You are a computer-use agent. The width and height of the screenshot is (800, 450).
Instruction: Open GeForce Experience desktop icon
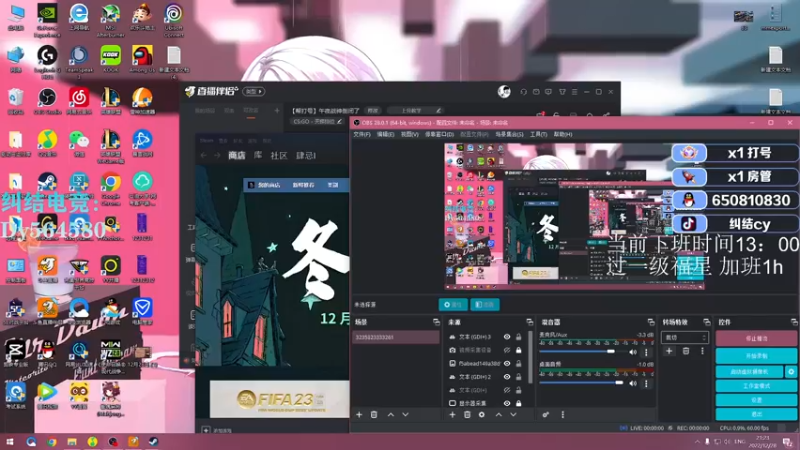pos(47,20)
